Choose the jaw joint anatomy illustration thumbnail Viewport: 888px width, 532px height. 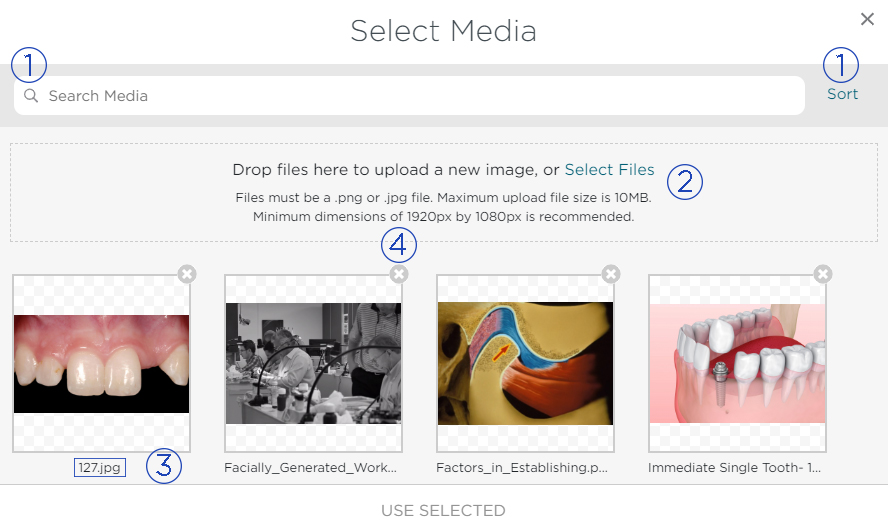point(525,364)
